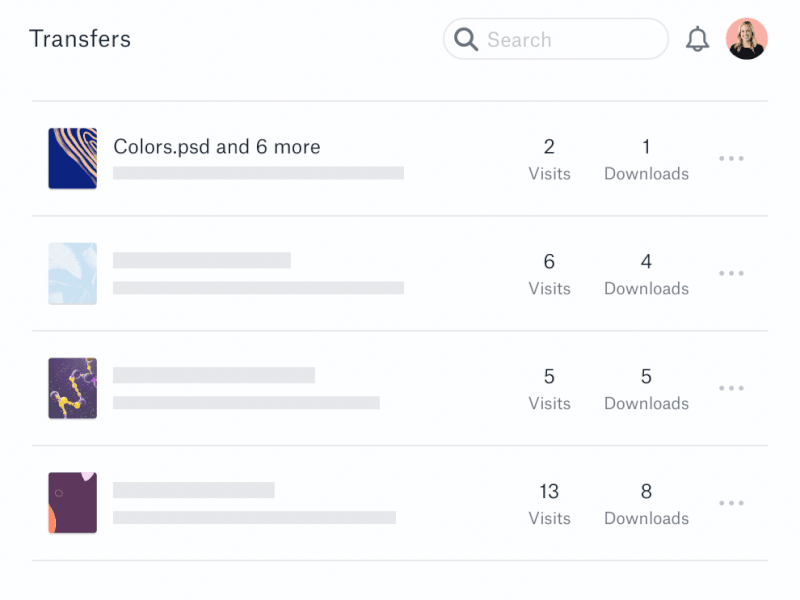Open the notifications bell icon

coord(699,38)
